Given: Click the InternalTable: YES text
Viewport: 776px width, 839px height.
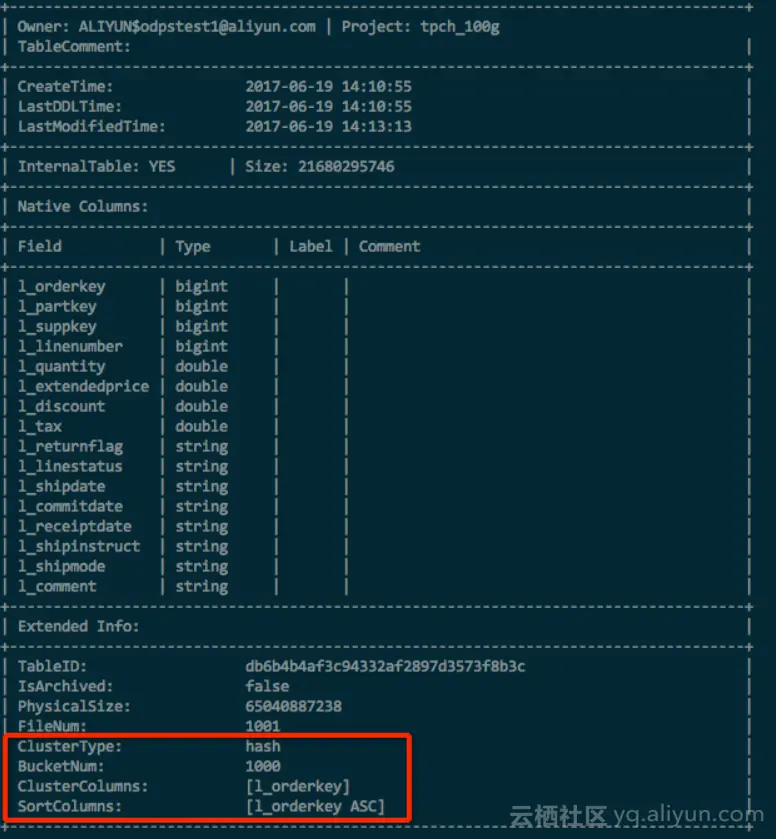Looking at the screenshot, I should tap(96, 166).
